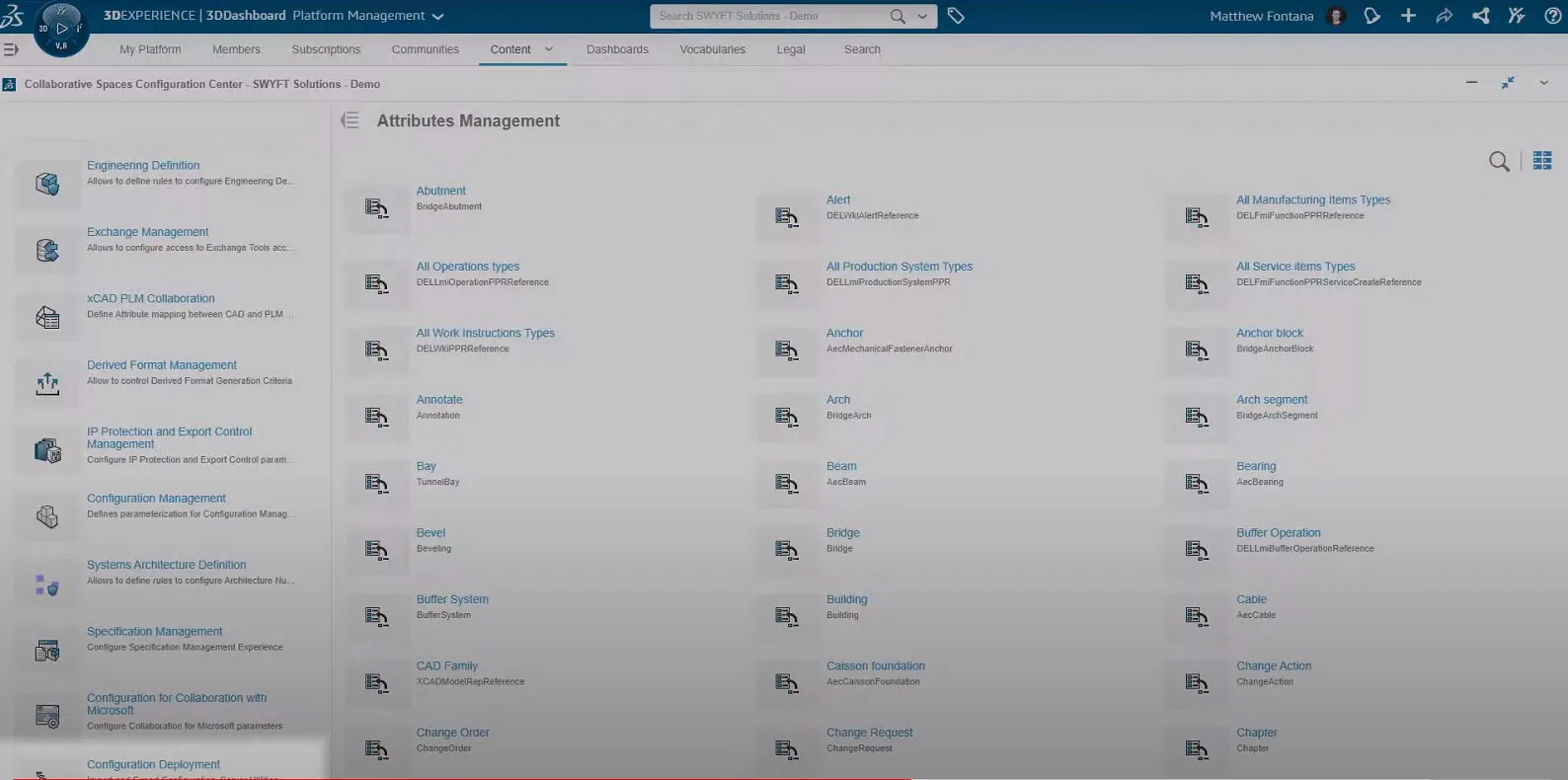Open the Engineering Definition icon in sidebar
This screenshot has height=780, width=1568.
point(47,184)
